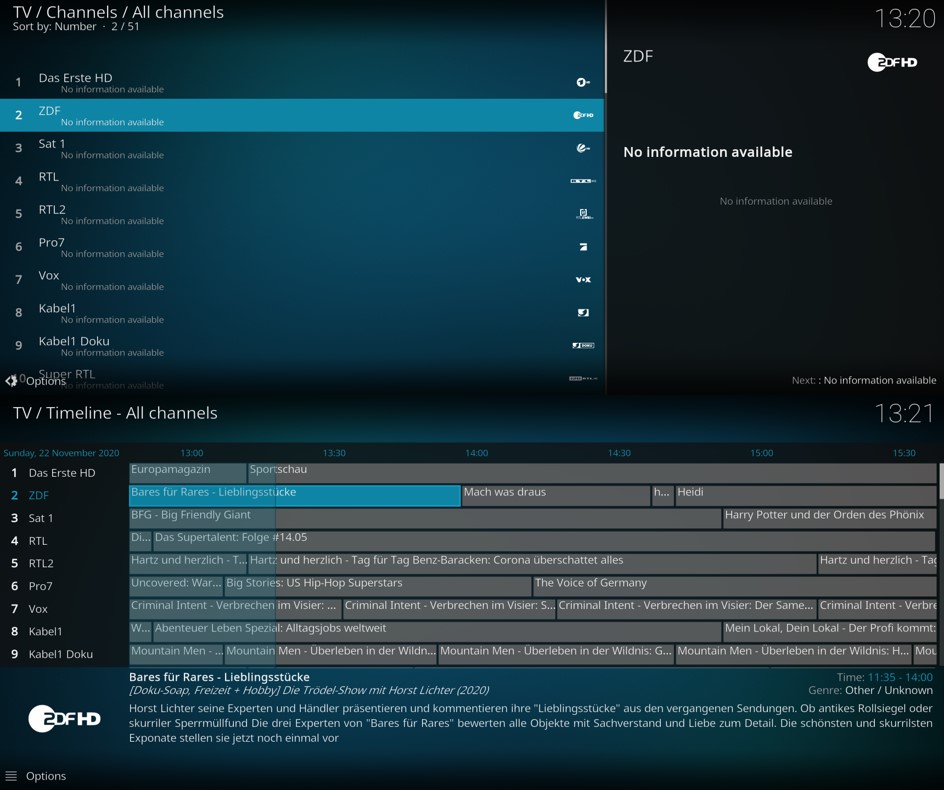Select Heidi programme block
Image resolution: width=944 pixels, height=790 pixels.
point(806,496)
